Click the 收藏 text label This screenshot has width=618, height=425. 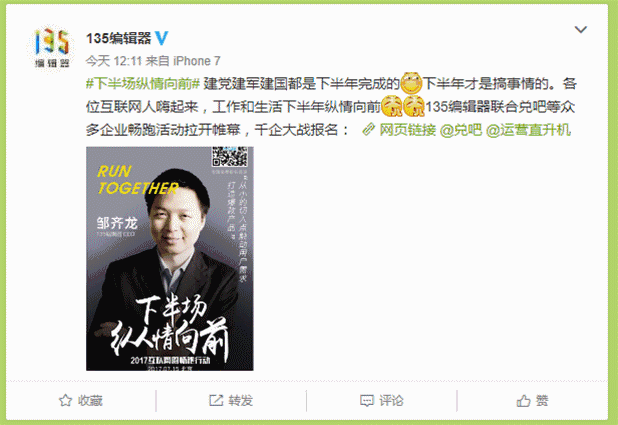point(90,401)
